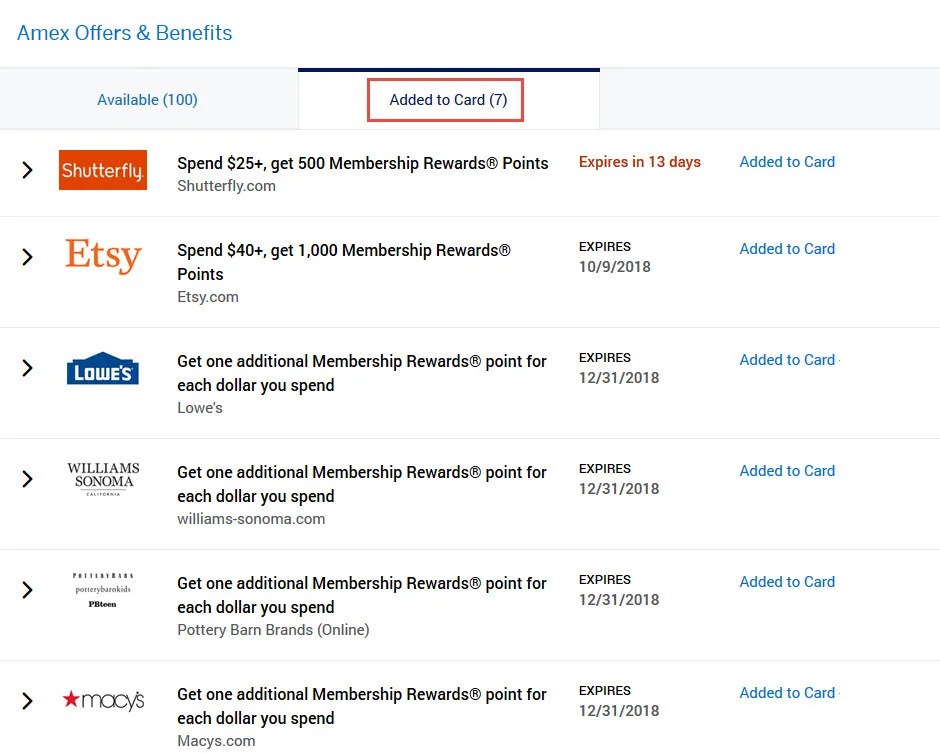This screenshot has width=940, height=754.
Task: Open the Amex Offers & Benefits heading link
Action: (124, 33)
